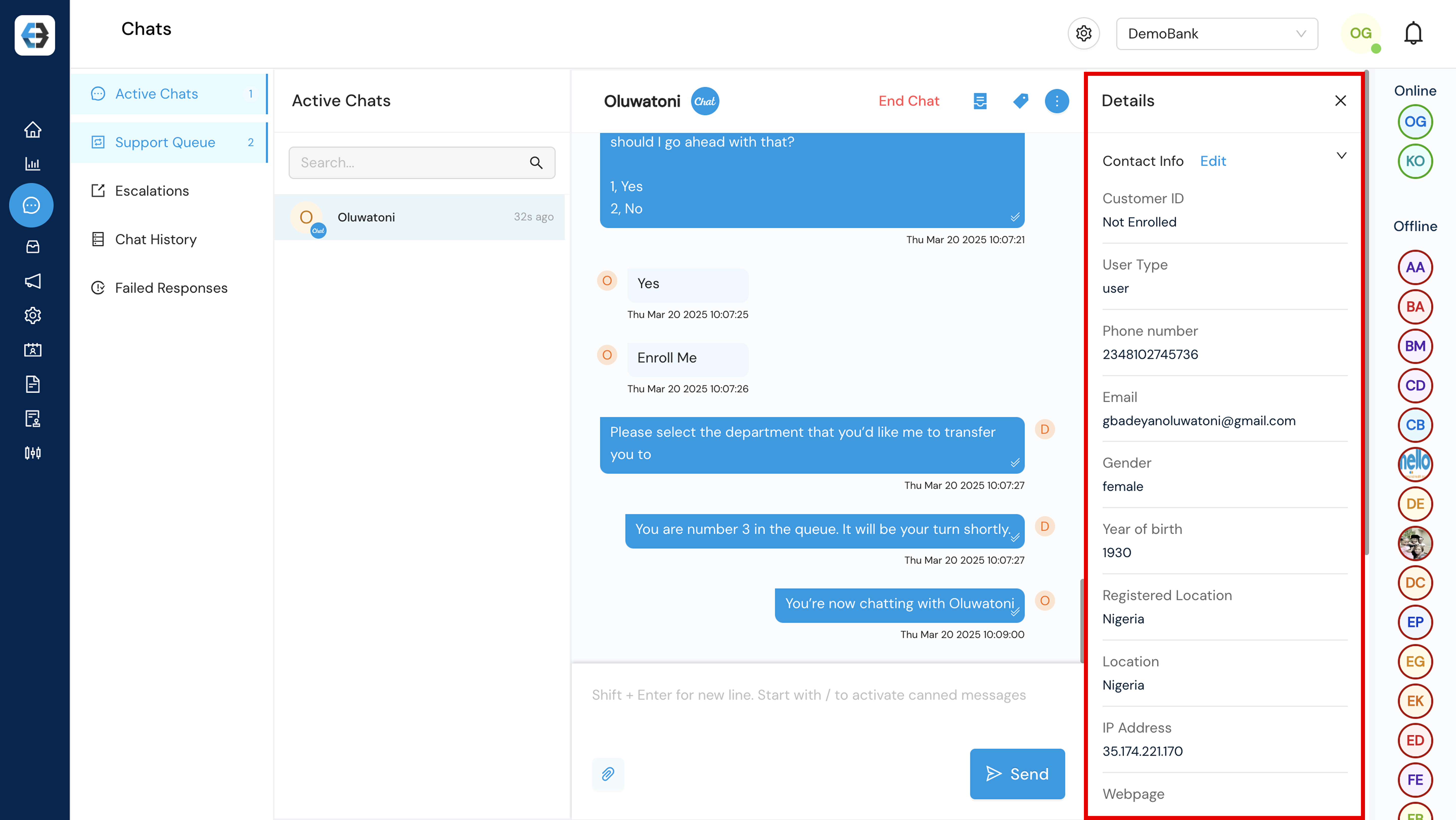Open the three-dot more options menu
The image size is (1456, 820).
pos(1056,101)
